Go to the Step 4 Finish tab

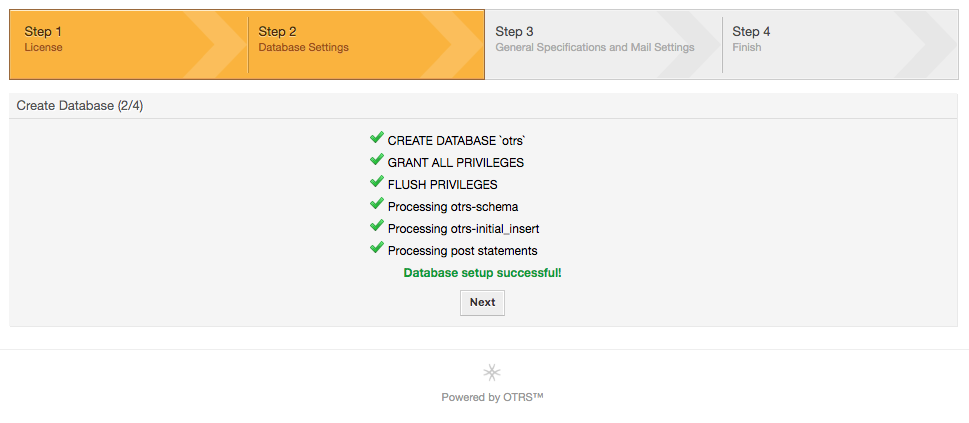click(840, 45)
